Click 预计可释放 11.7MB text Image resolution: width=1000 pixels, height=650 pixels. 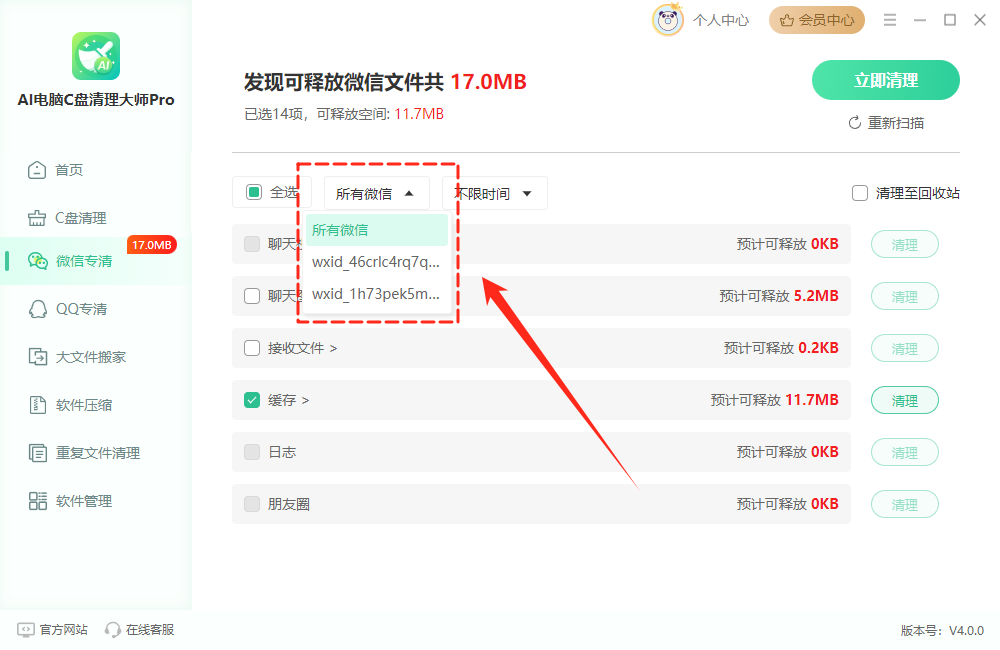click(x=774, y=400)
